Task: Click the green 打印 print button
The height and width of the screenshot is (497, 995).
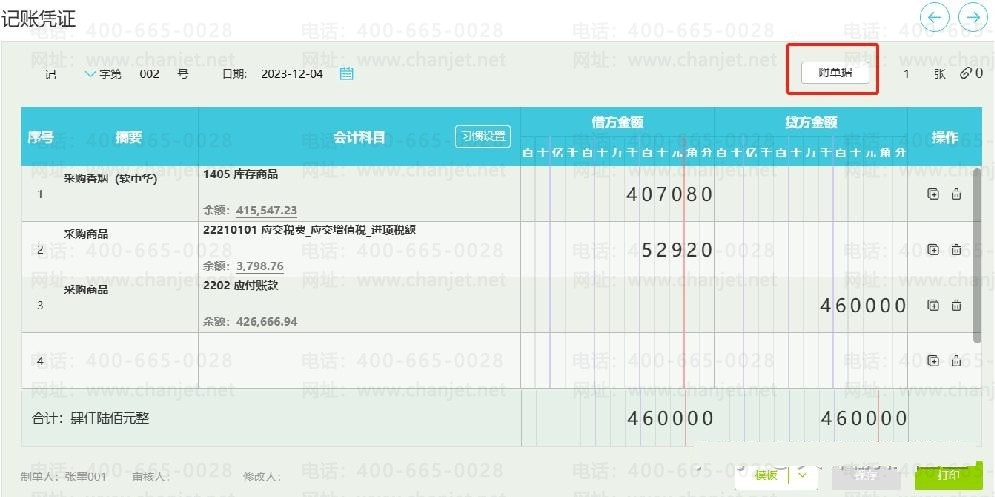Action: [949, 475]
